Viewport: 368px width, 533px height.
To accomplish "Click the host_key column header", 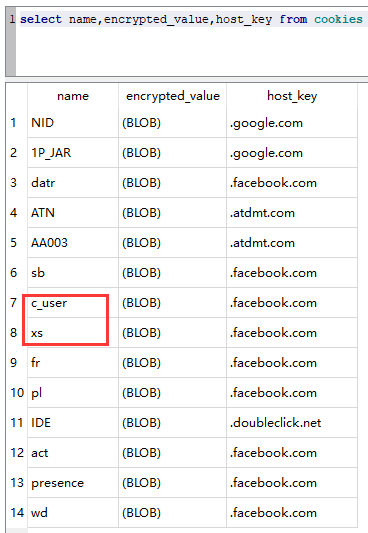I will click(x=292, y=96).
